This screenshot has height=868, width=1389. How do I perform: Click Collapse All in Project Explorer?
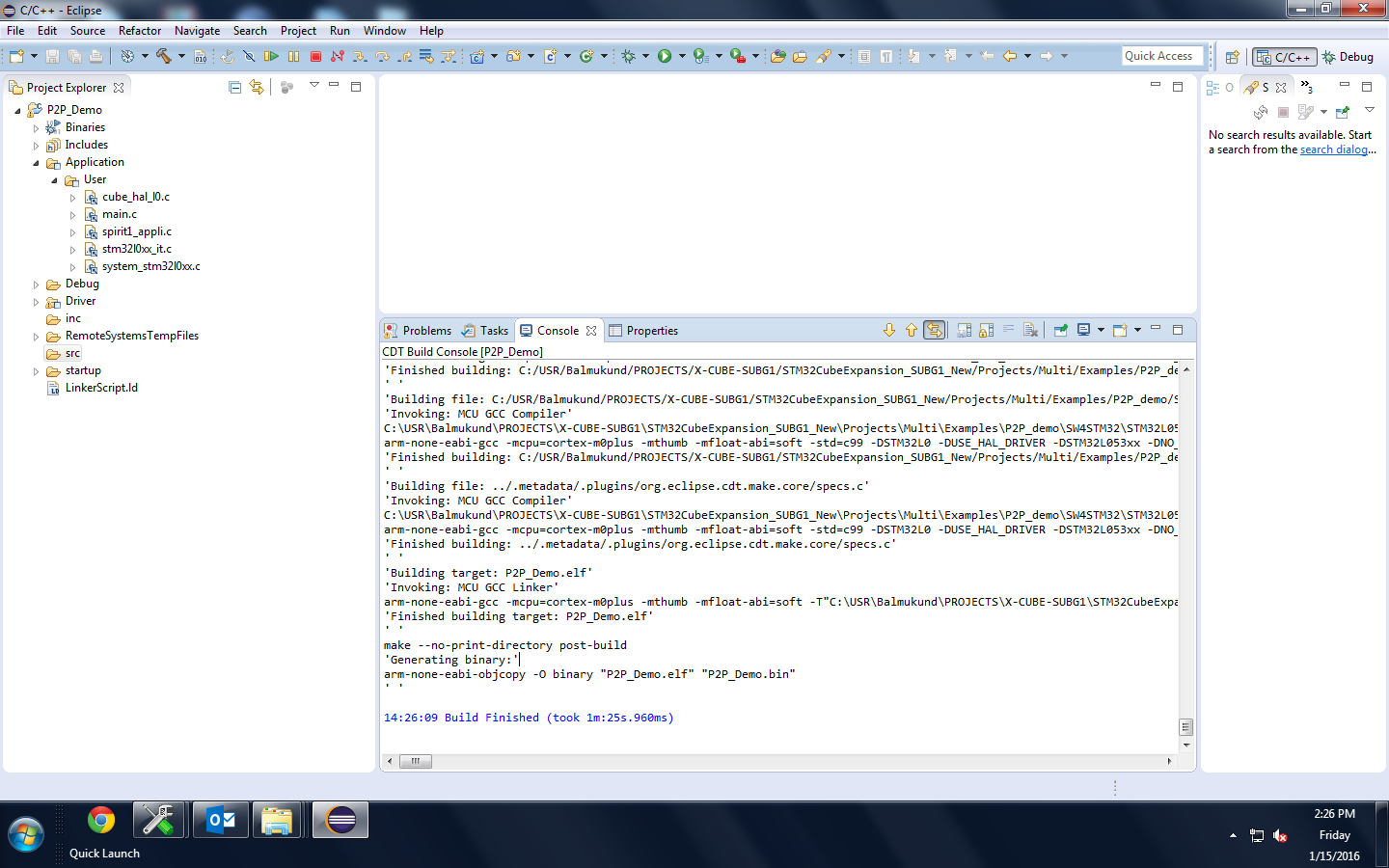(234, 88)
